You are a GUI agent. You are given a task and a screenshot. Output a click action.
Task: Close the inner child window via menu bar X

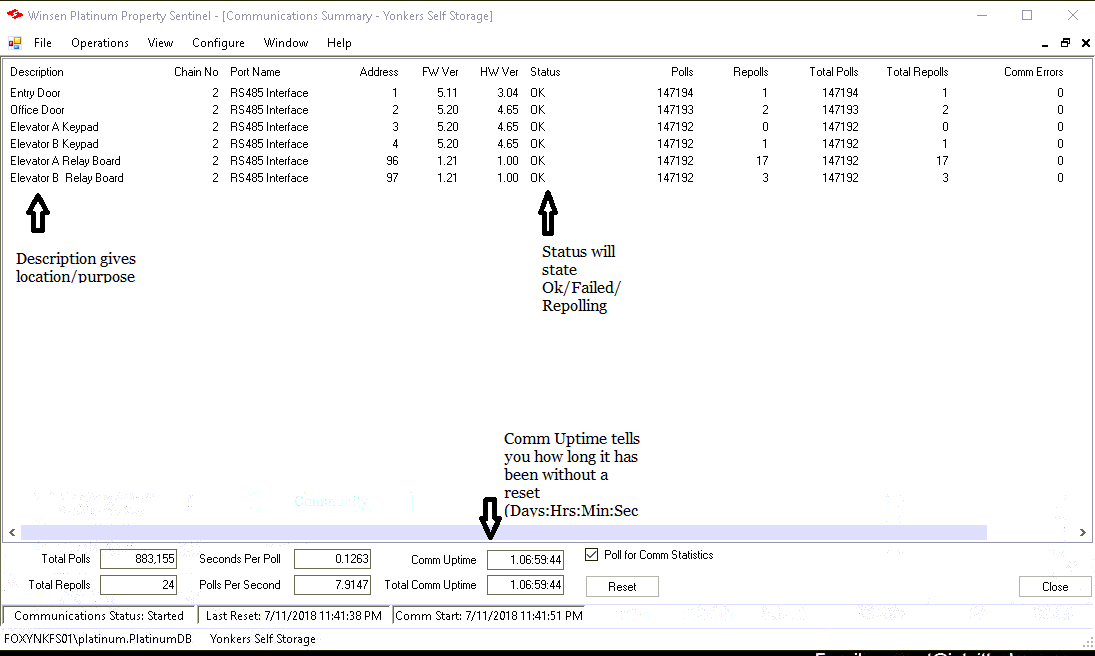[x=1086, y=43]
